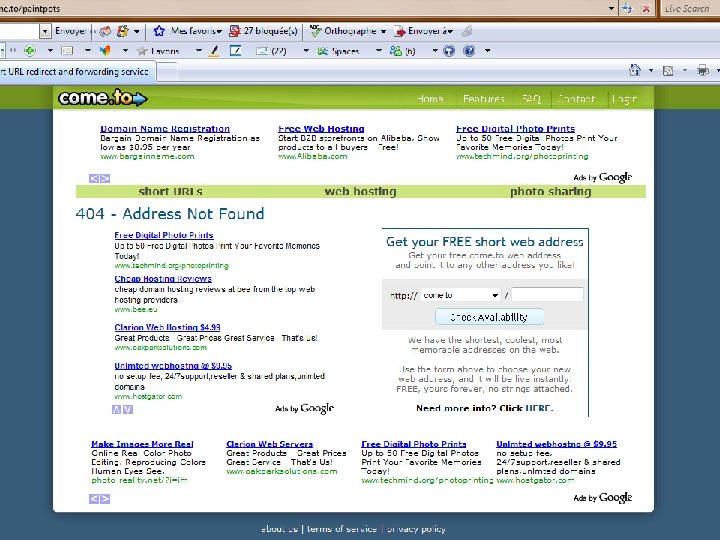The width and height of the screenshot is (720, 540).
Task: Click the printer icon
Action: [x=703, y=70]
